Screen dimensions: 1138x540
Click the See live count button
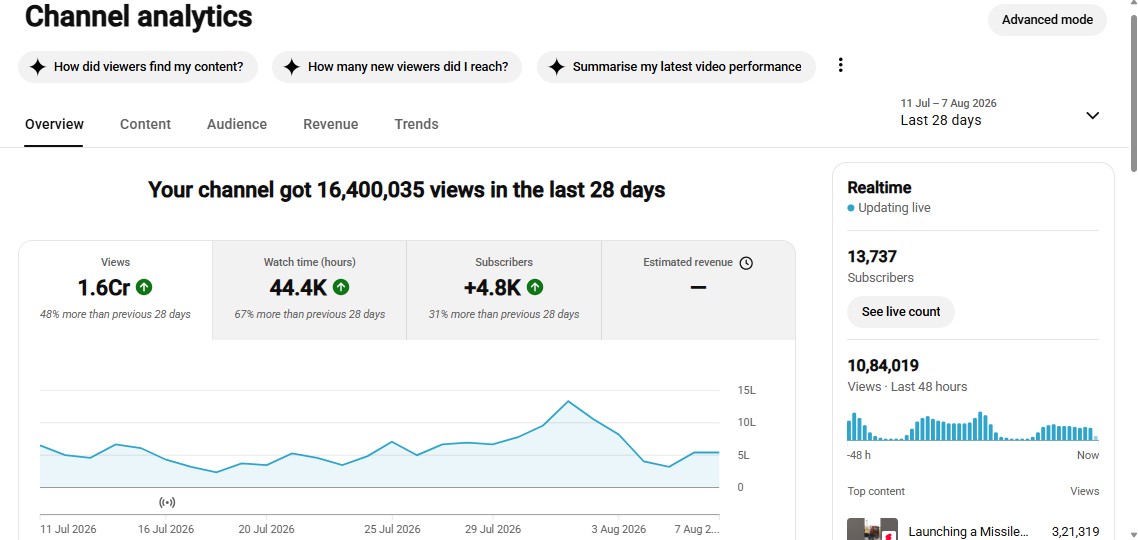pos(901,312)
